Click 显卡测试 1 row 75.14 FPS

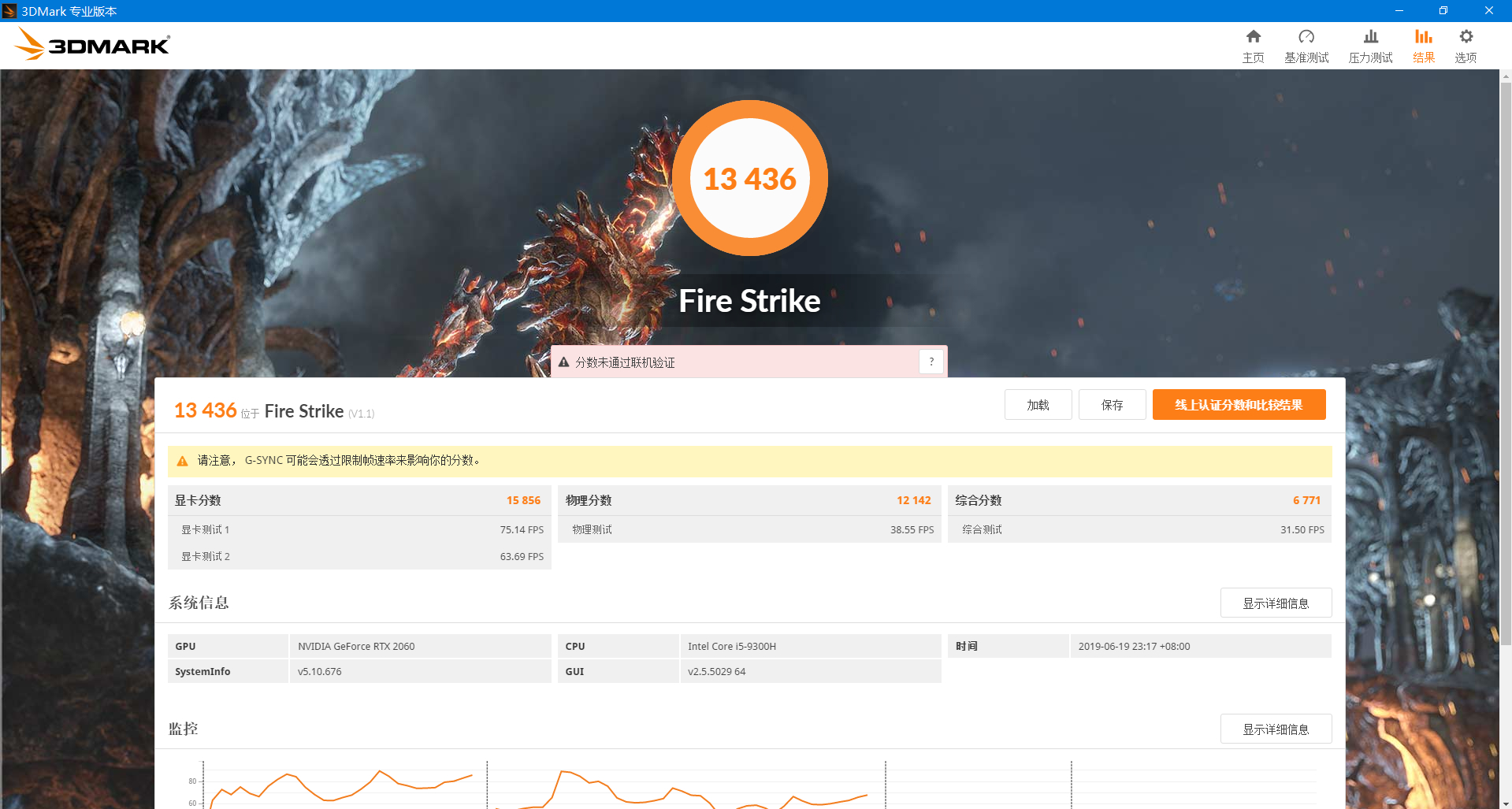point(359,529)
